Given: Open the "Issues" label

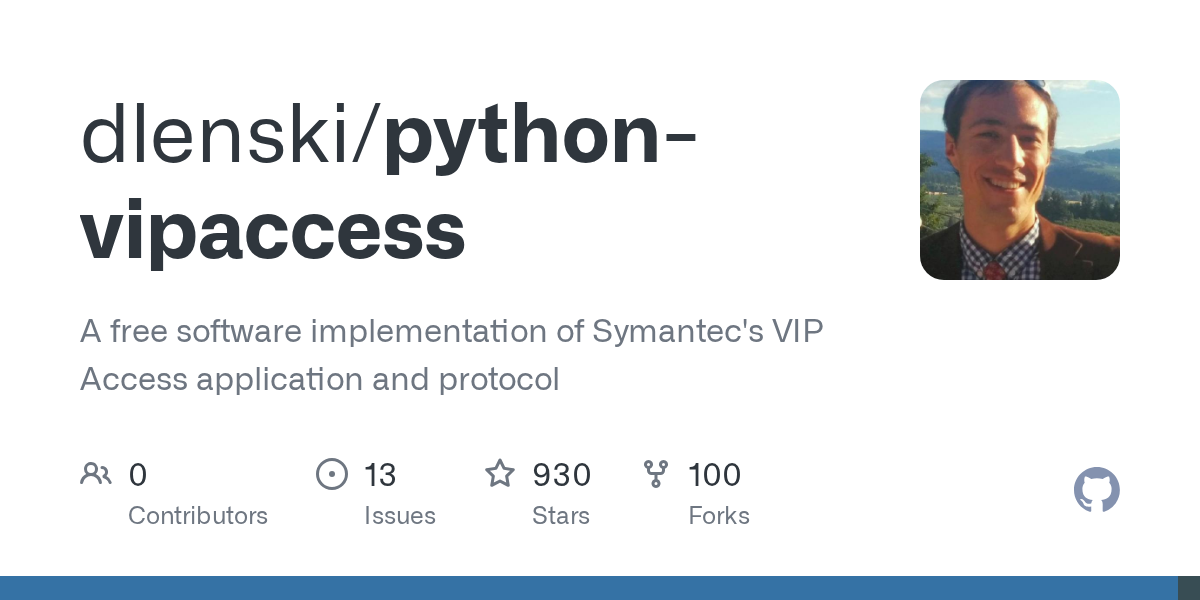Looking at the screenshot, I should [400, 516].
